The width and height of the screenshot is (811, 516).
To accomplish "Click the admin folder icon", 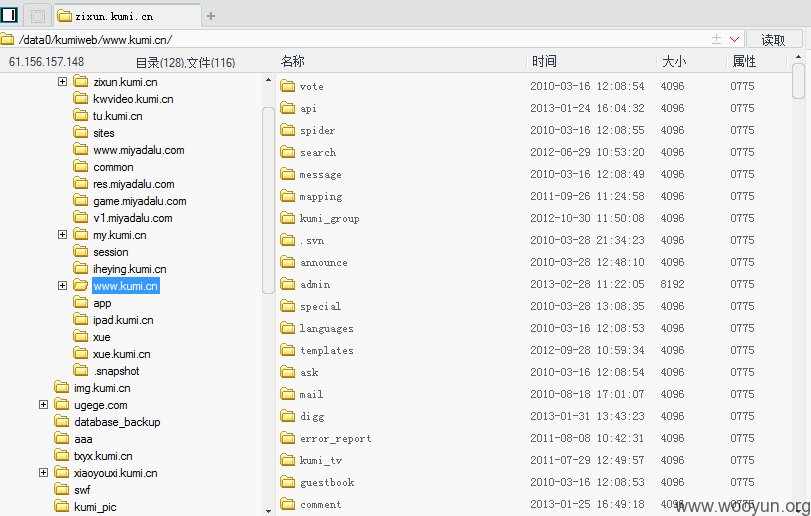I will [288, 284].
